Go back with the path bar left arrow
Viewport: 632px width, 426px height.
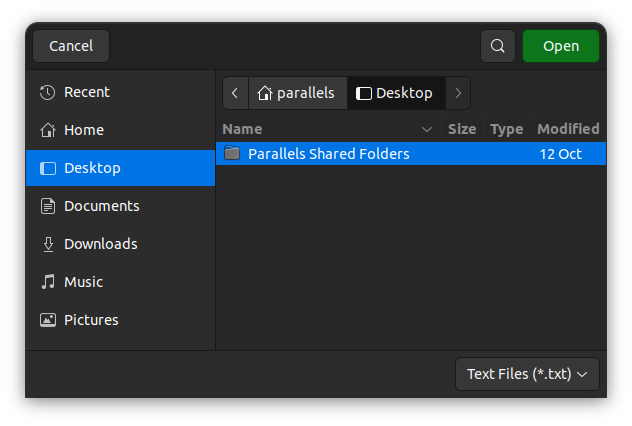[235, 93]
